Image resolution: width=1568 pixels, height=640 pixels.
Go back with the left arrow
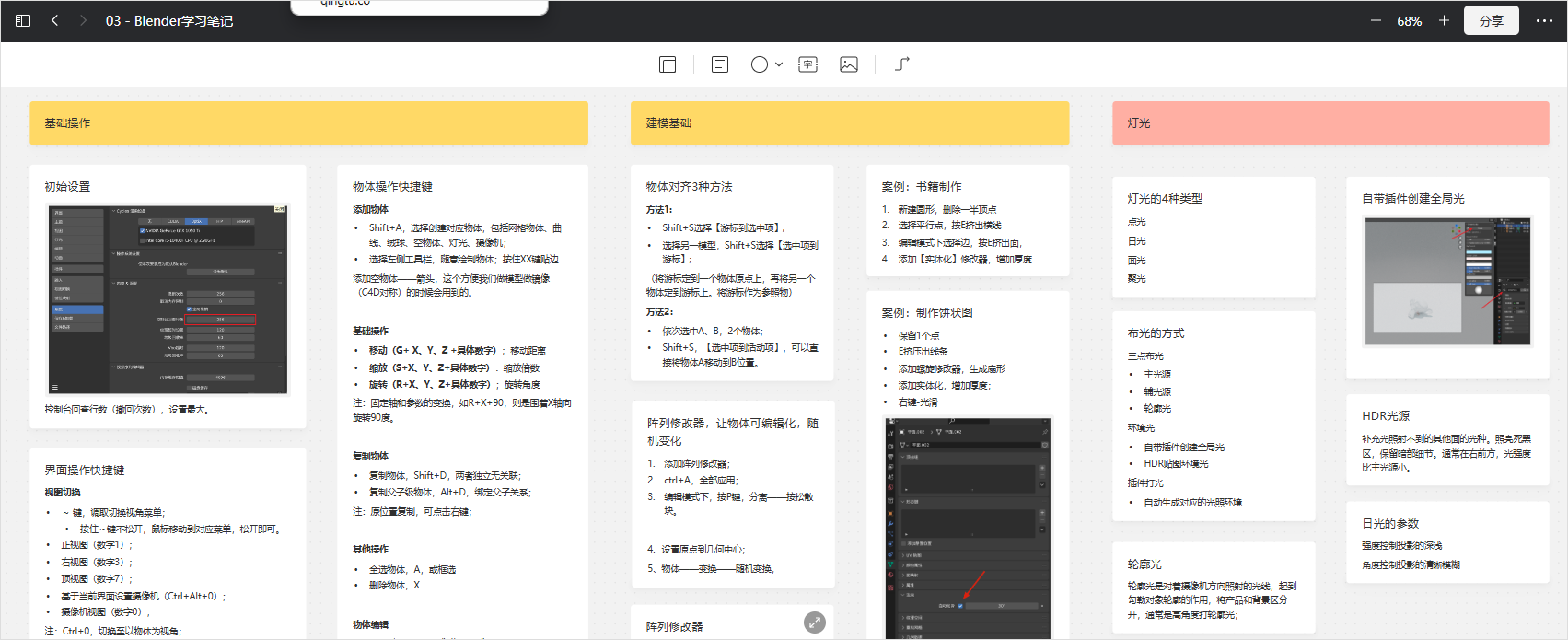(55, 20)
